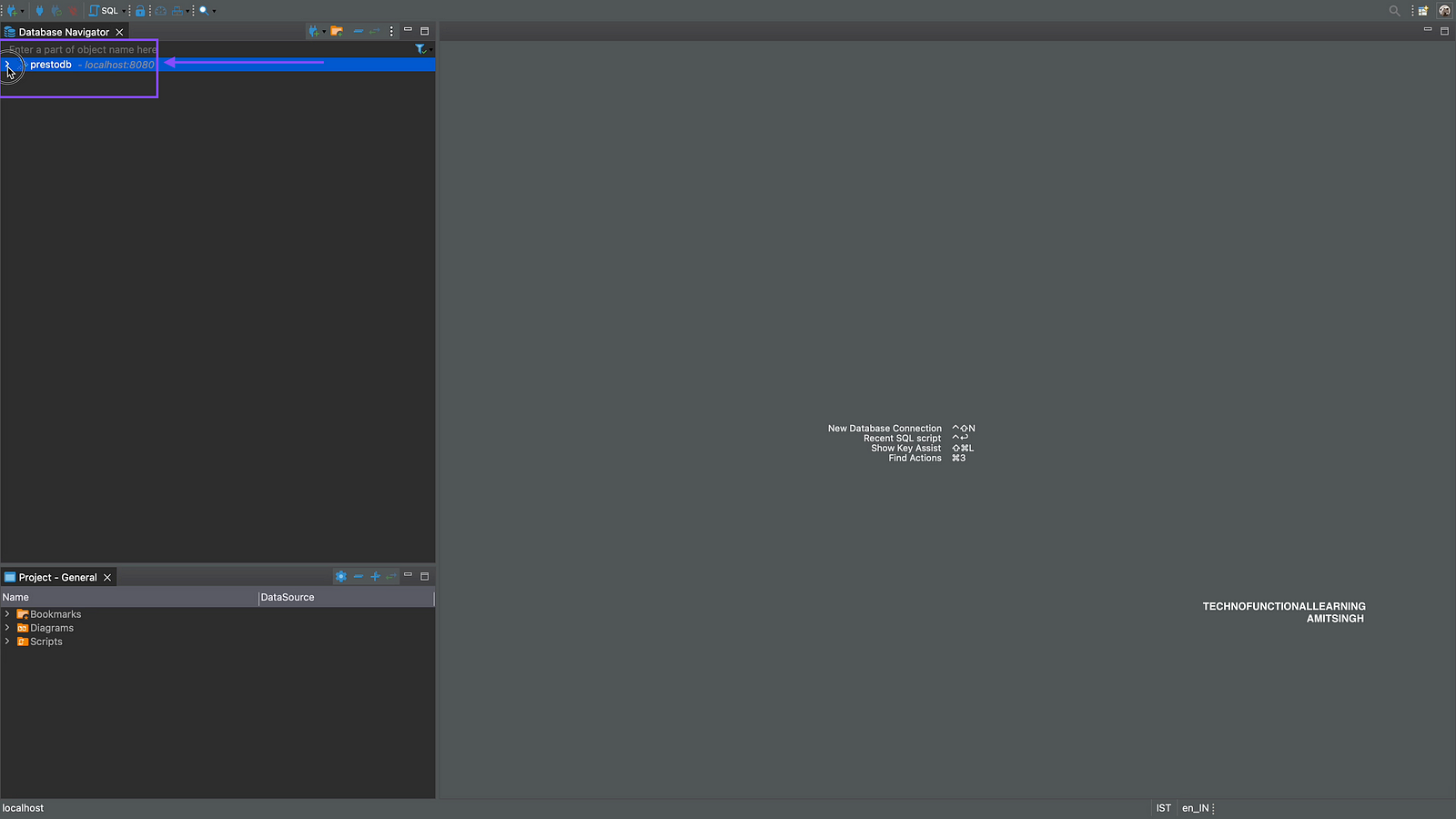Toggle Link with Editor in Project panel
This screenshot has height=819, width=1456.
tap(391, 577)
